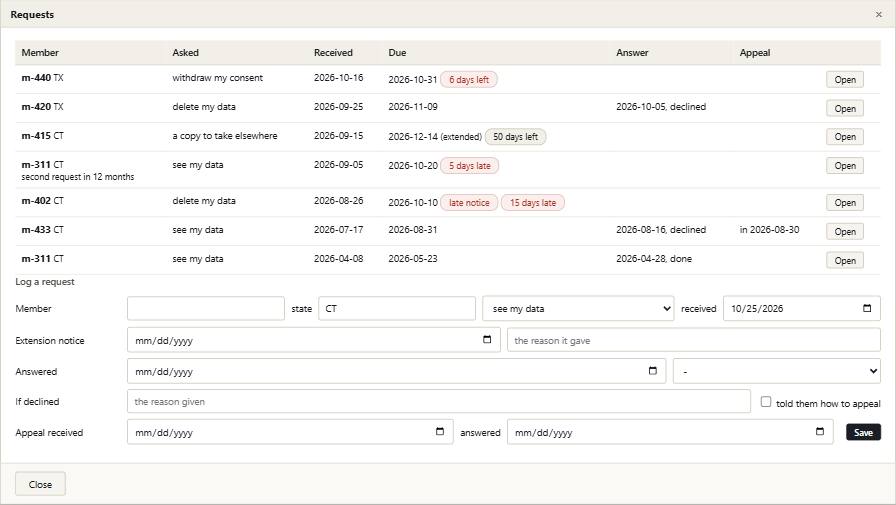Focus the Member input field

[206, 308]
